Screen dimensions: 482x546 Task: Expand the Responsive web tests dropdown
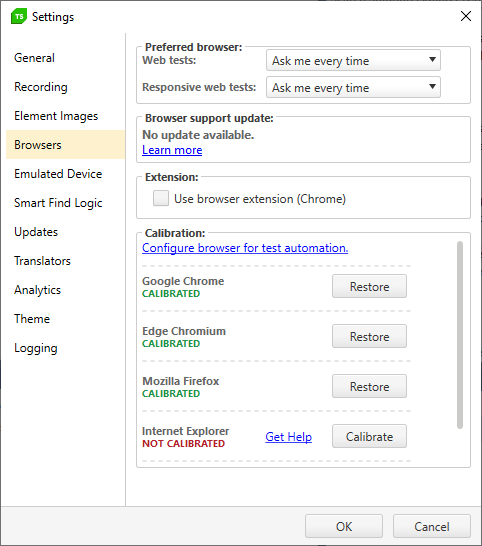tap(353, 87)
